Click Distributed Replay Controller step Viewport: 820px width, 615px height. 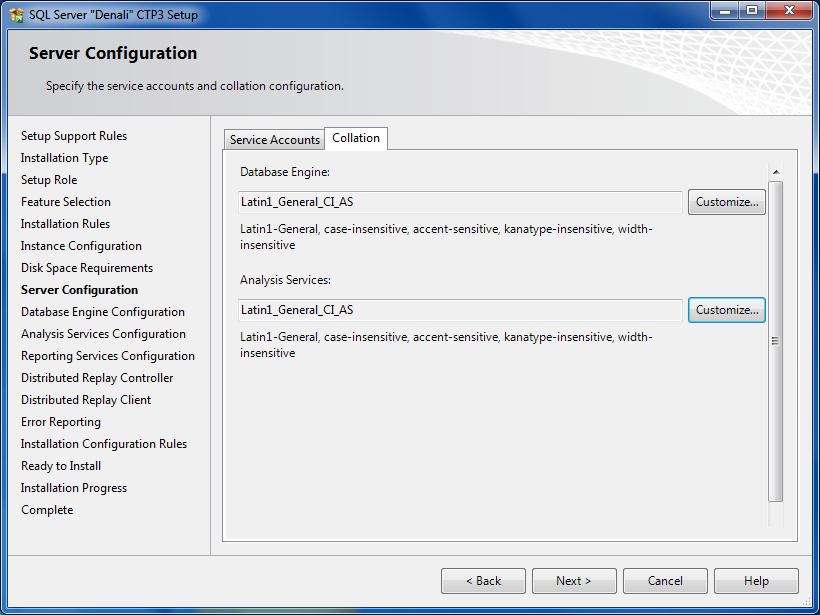tap(97, 378)
